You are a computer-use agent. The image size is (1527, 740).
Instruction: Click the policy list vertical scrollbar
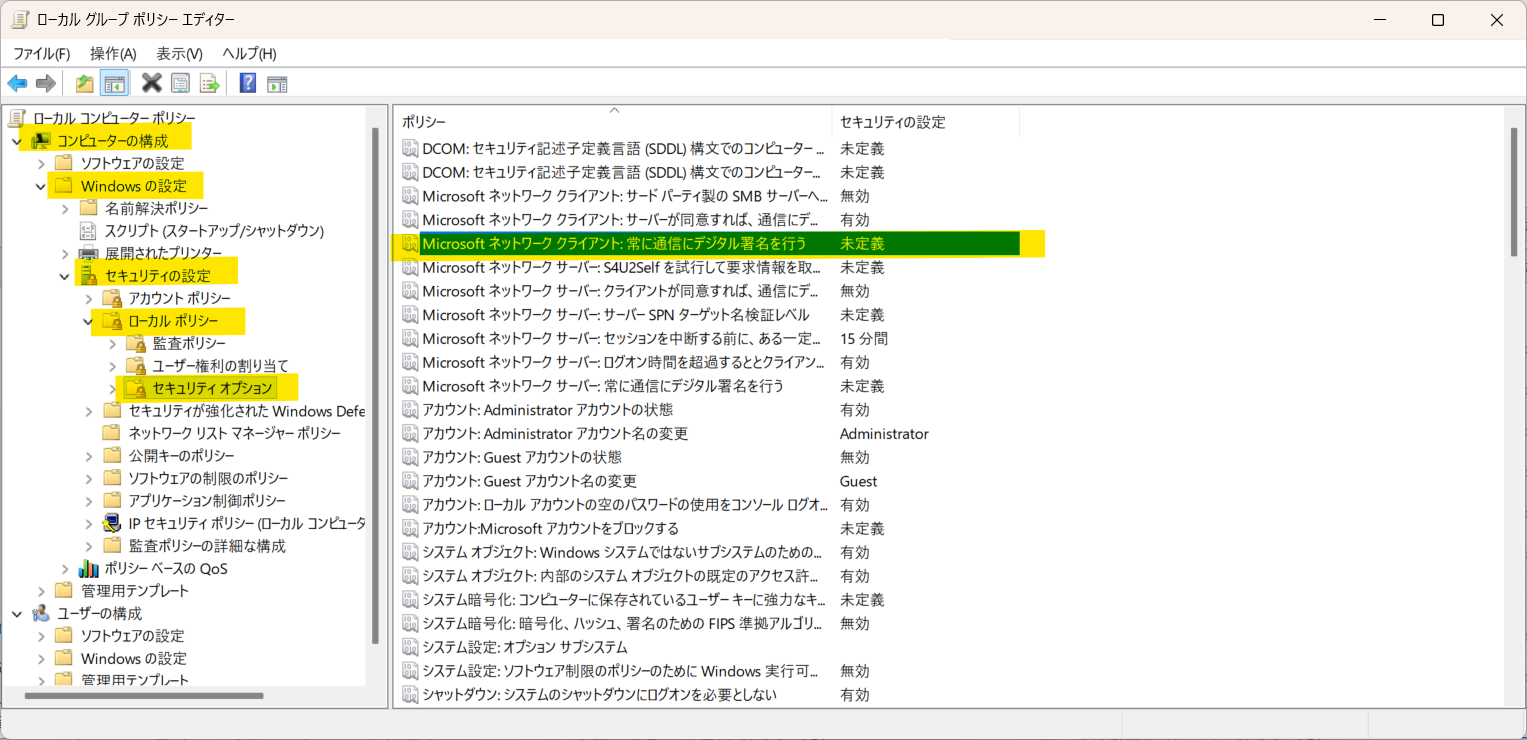(x=1513, y=400)
